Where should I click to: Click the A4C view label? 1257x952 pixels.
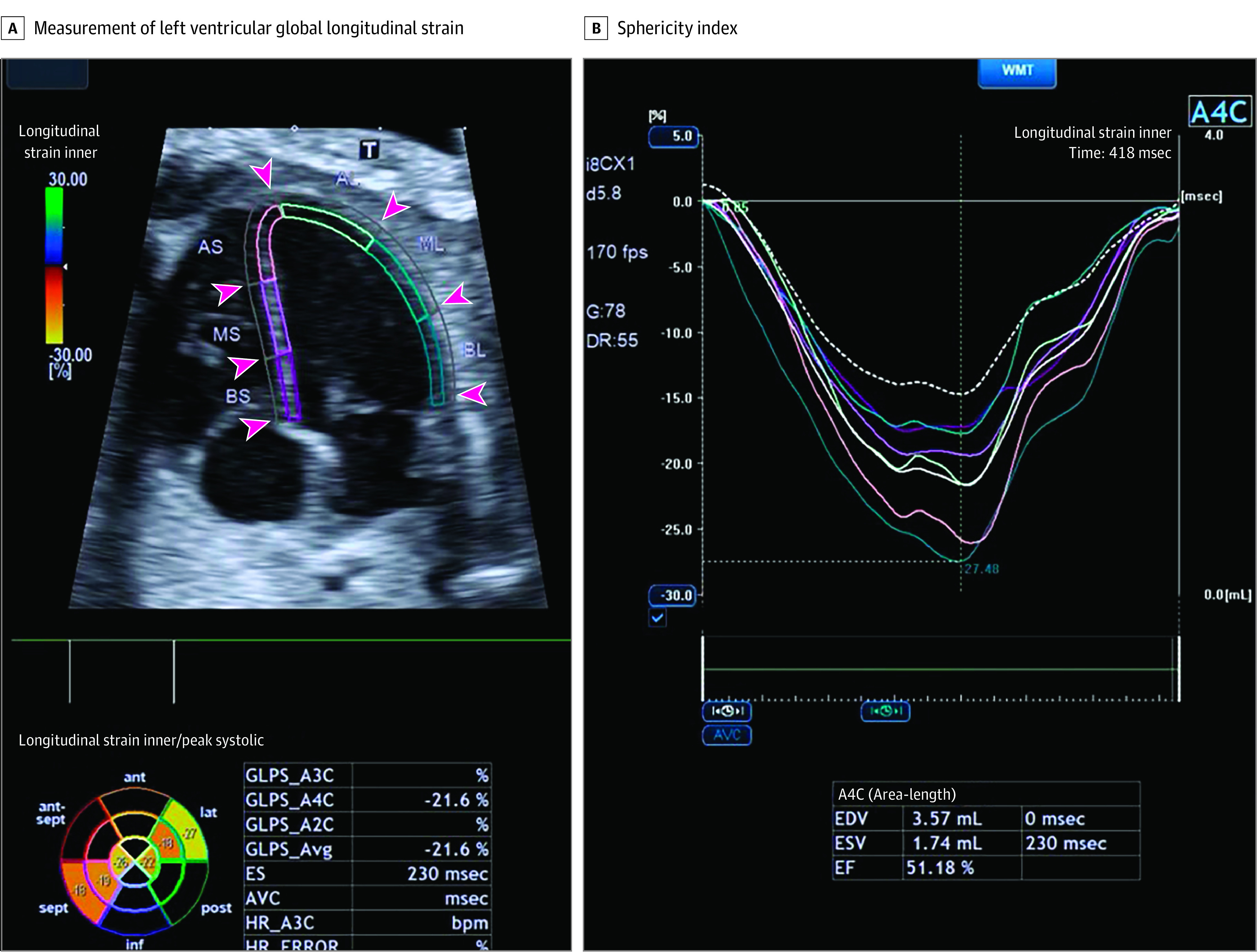click(1220, 111)
